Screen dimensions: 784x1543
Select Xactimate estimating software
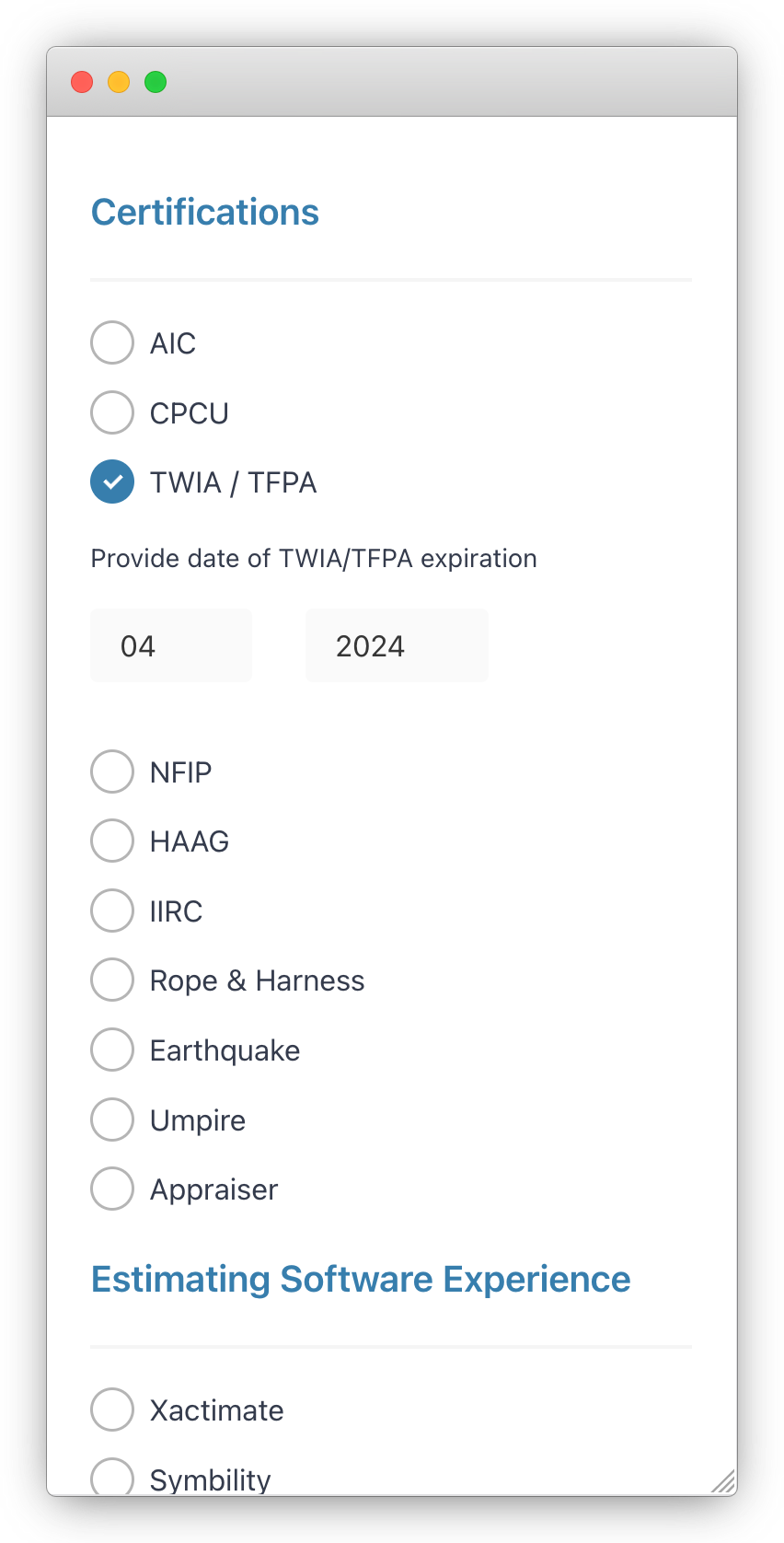point(112,1410)
